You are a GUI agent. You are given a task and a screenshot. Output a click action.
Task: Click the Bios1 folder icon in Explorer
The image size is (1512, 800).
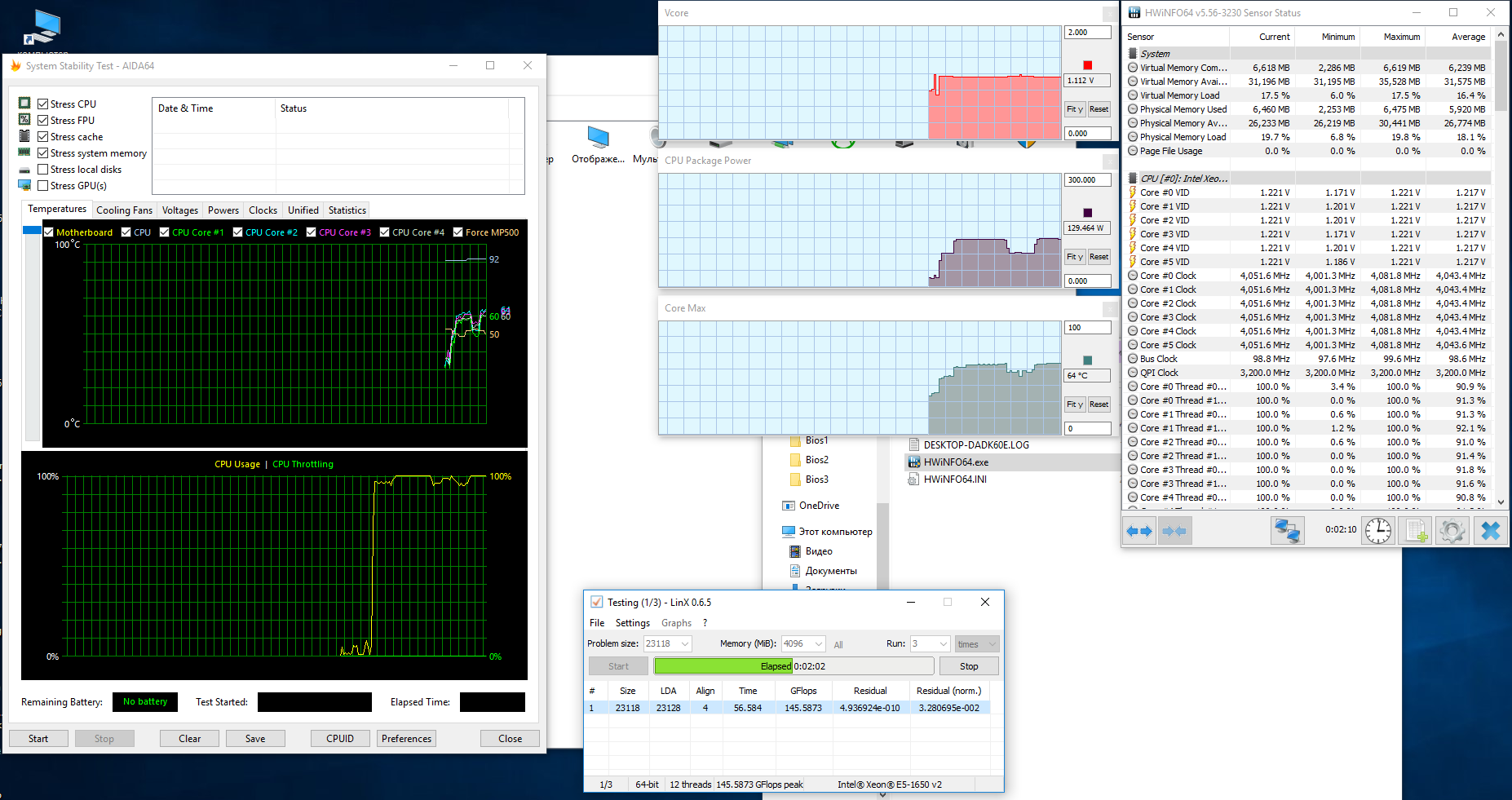click(x=795, y=440)
